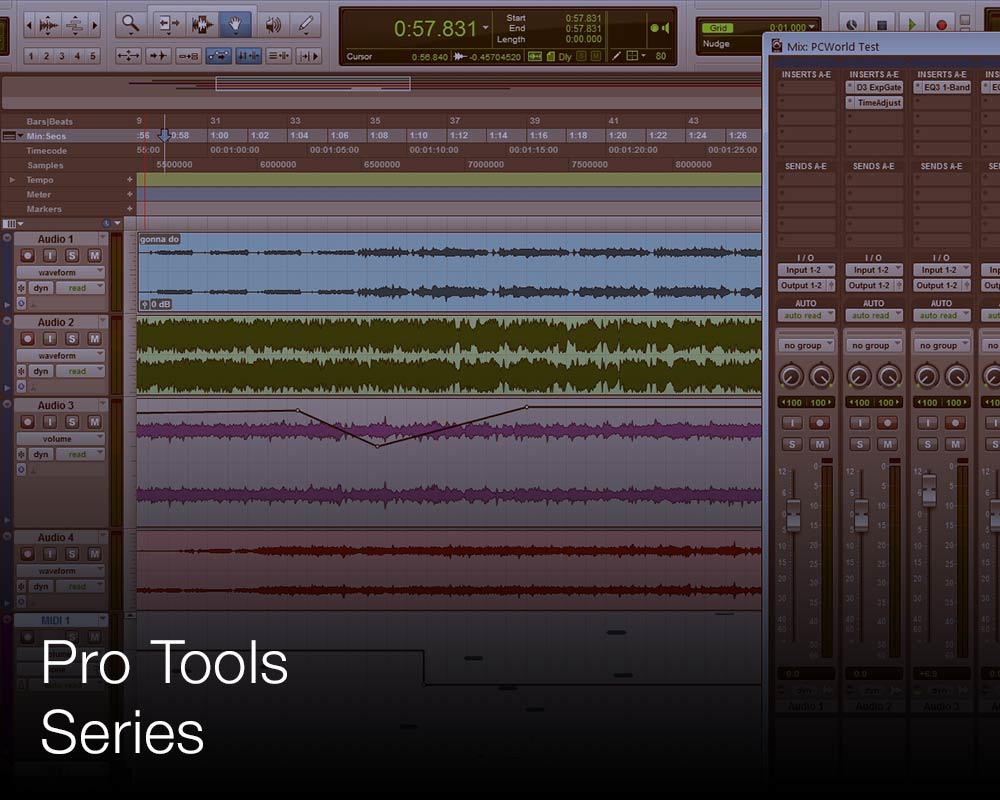Click the horizontal zoom in right arrow

point(95,26)
